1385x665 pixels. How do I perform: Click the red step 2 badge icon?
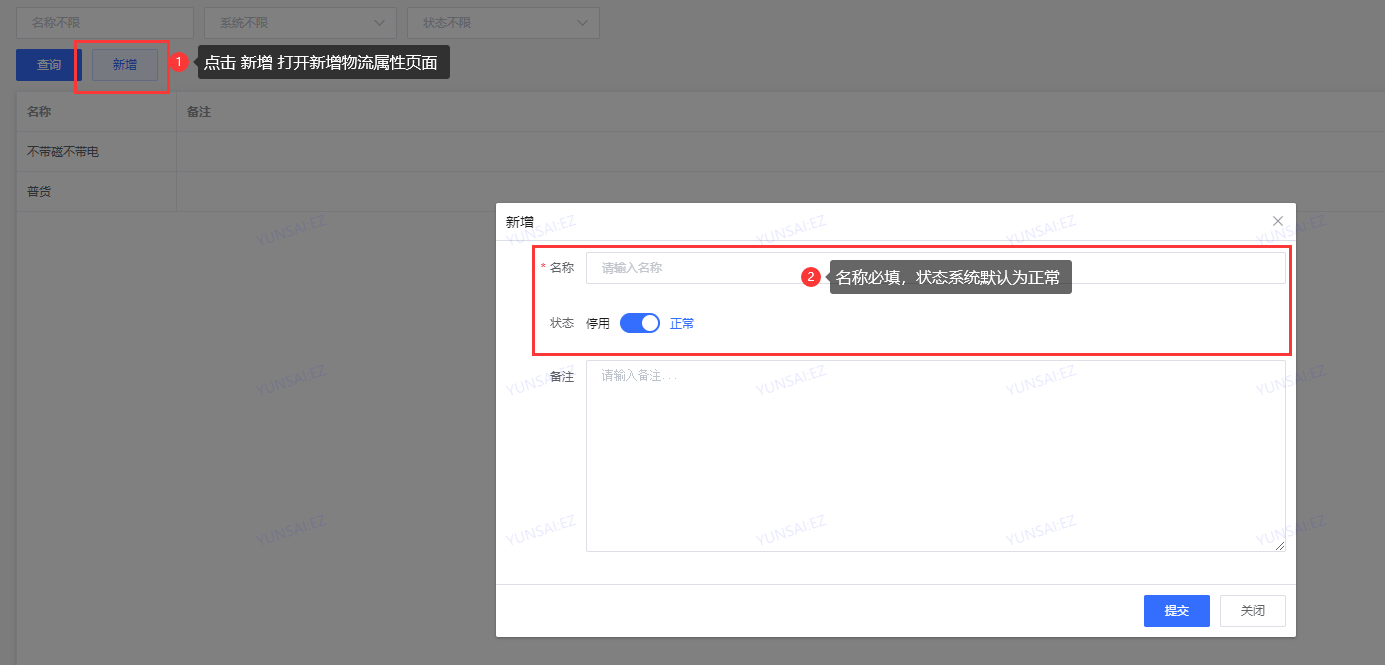click(812, 277)
